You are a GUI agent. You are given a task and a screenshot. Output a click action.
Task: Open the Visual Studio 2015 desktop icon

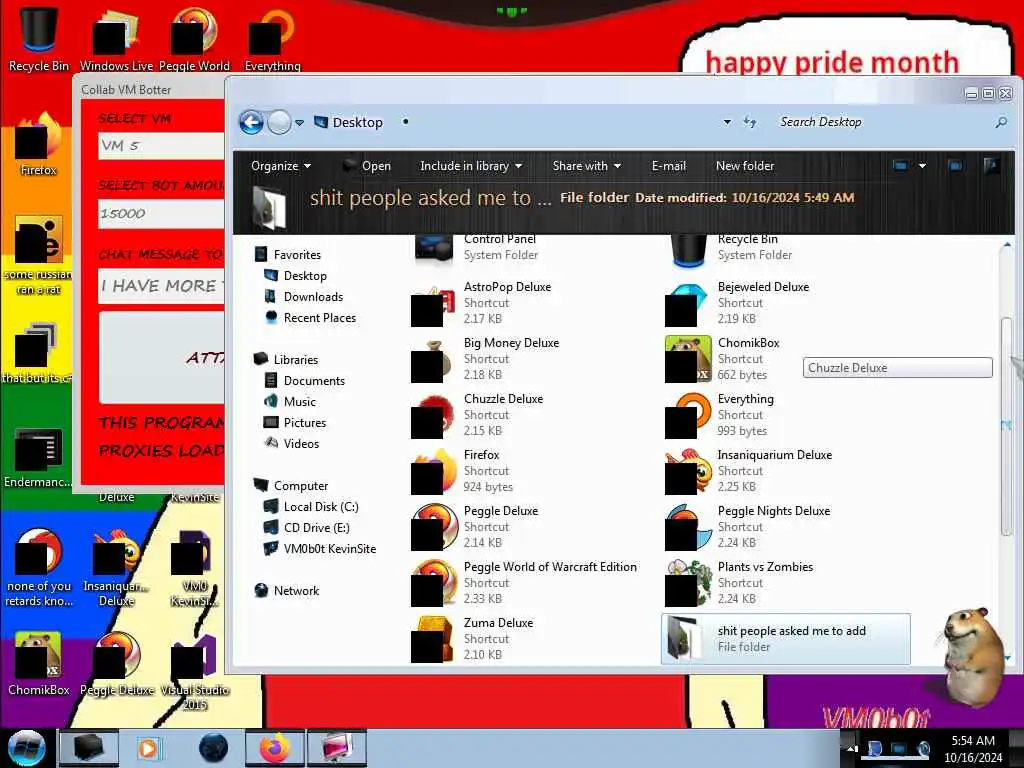[195, 671]
